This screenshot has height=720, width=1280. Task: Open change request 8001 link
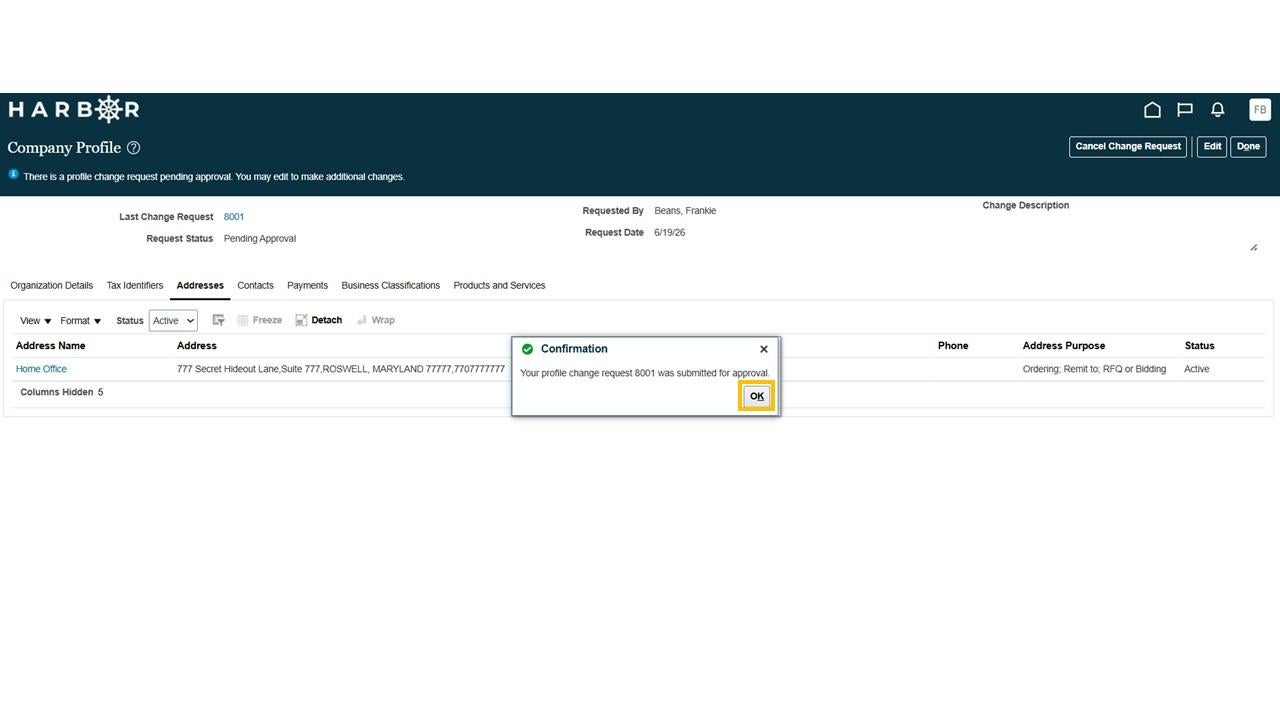(234, 217)
